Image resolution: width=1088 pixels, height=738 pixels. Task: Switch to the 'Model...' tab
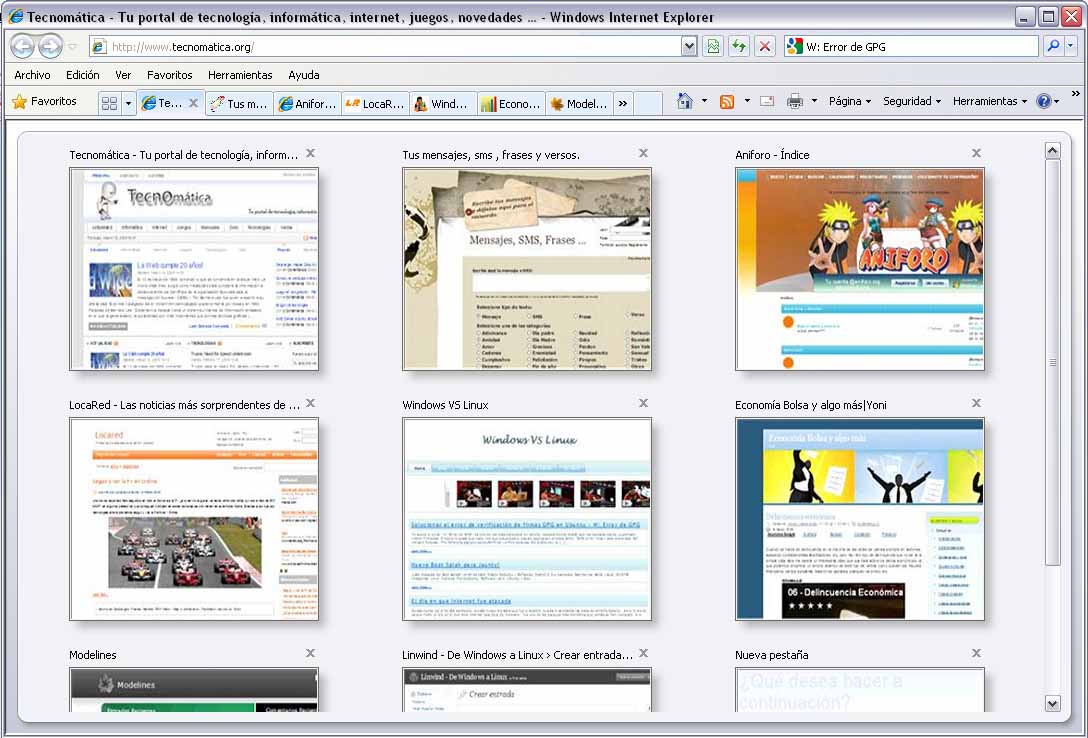[579, 103]
